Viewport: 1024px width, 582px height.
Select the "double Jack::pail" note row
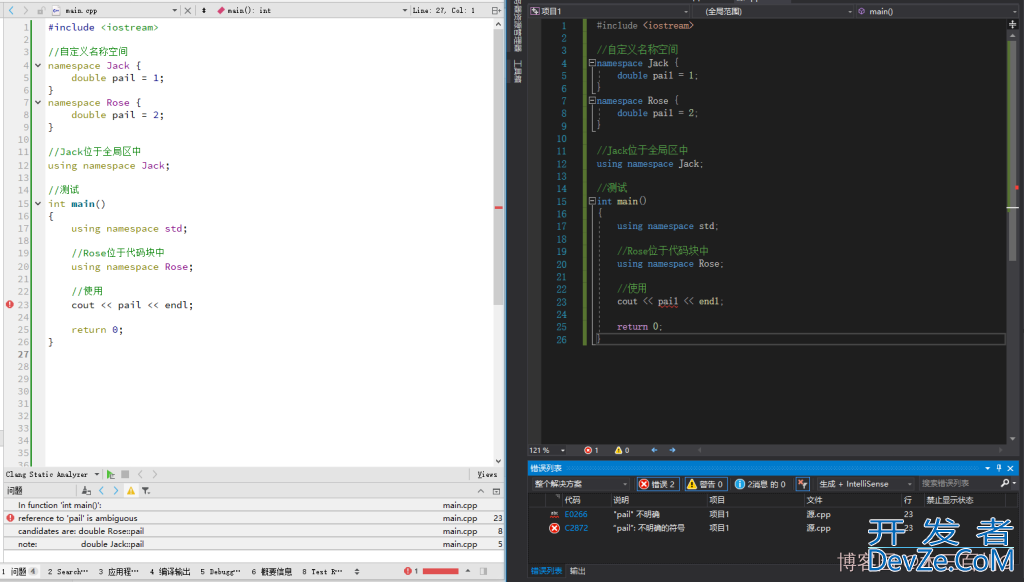253,544
